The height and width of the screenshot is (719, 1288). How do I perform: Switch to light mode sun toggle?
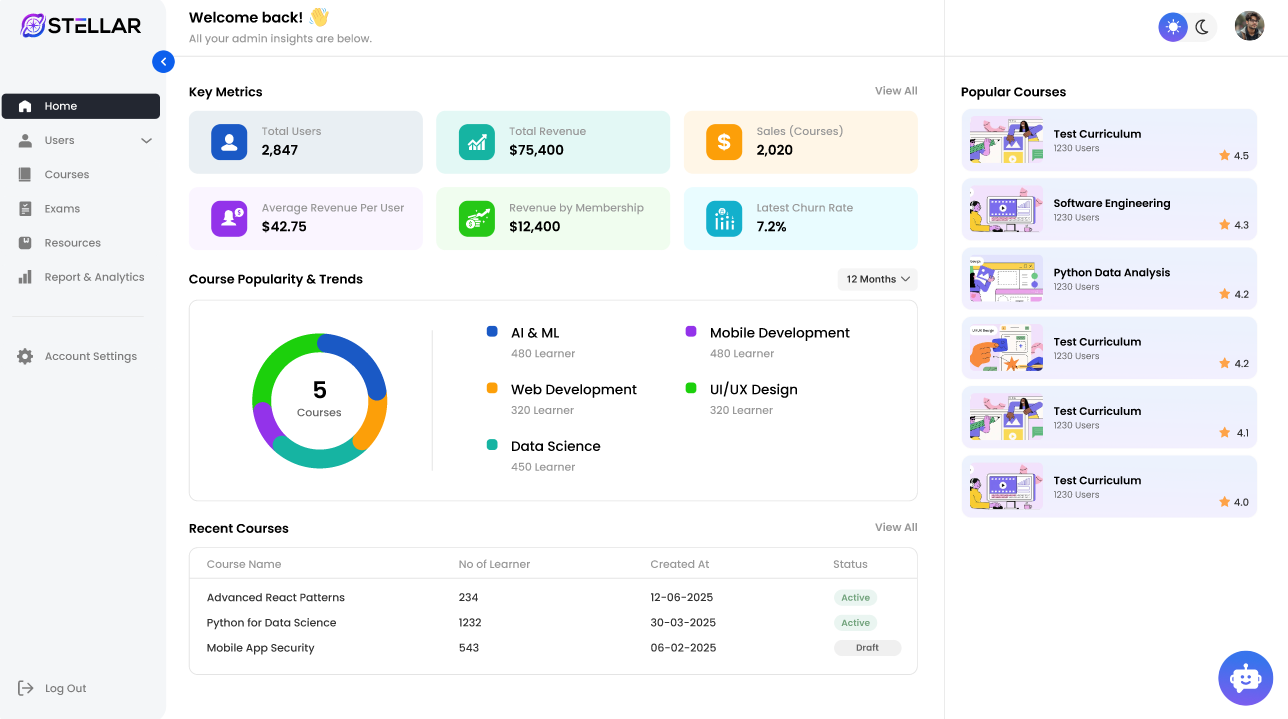point(1173,27)
